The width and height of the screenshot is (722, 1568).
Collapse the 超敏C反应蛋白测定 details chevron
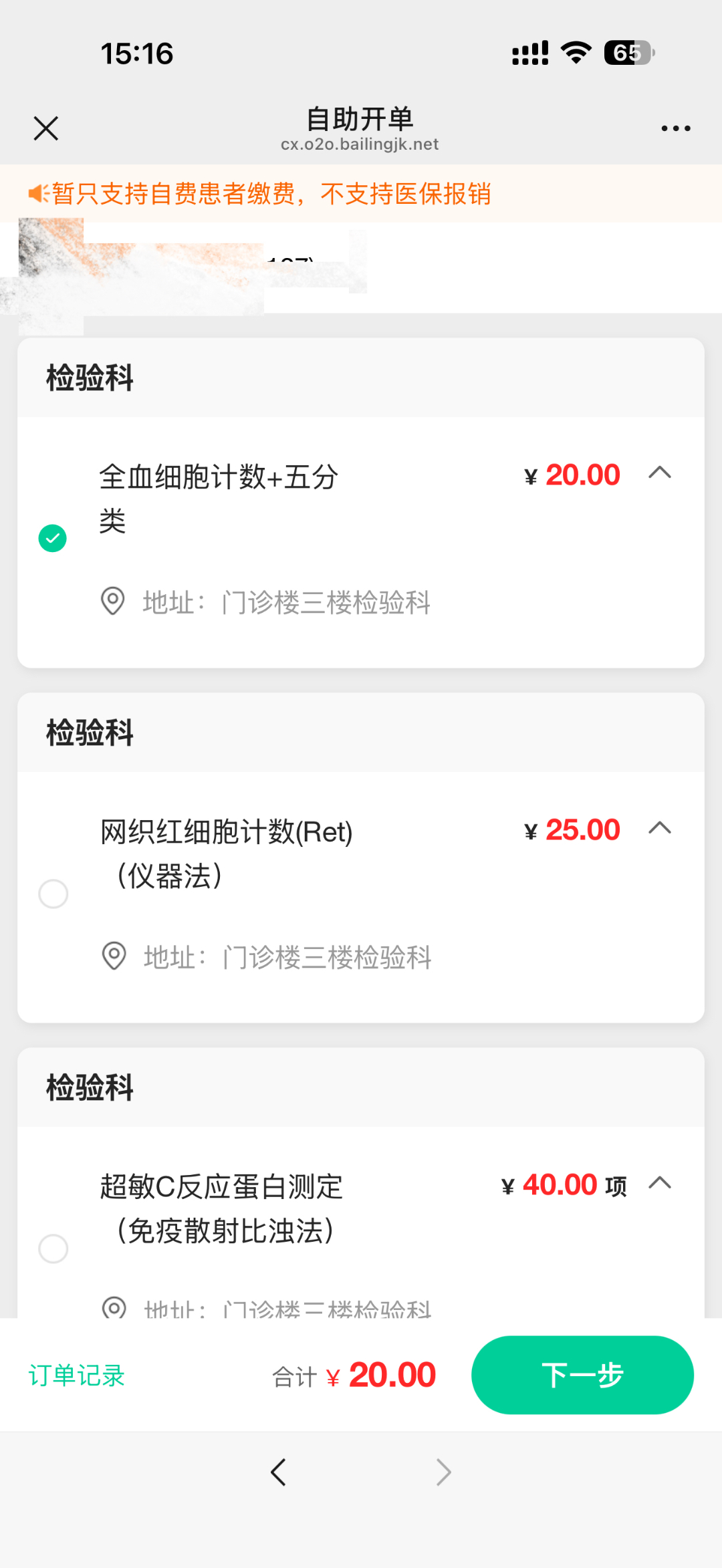(660, 1183)
